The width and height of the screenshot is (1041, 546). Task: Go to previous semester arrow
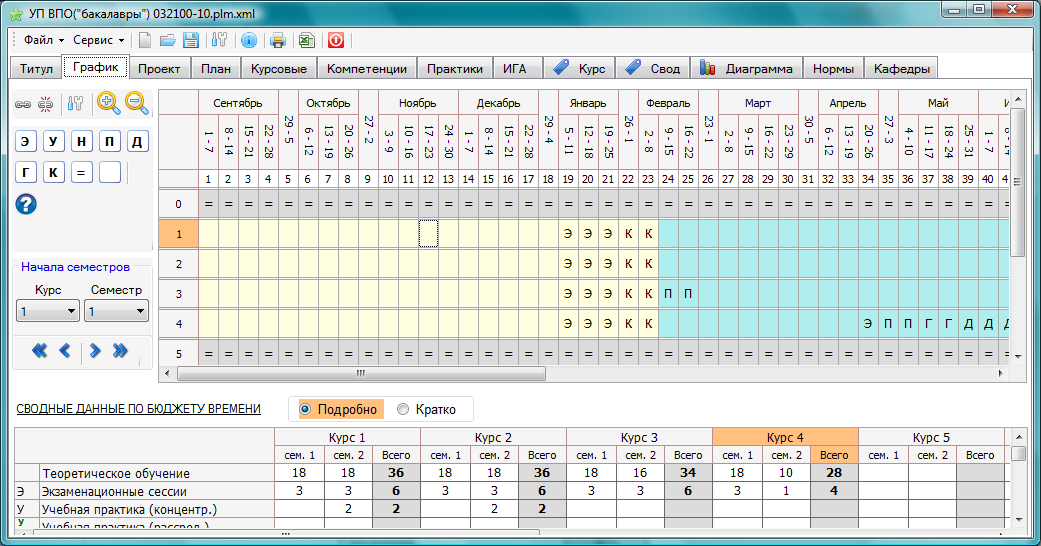pyautogui.click(x=64, y=351)
